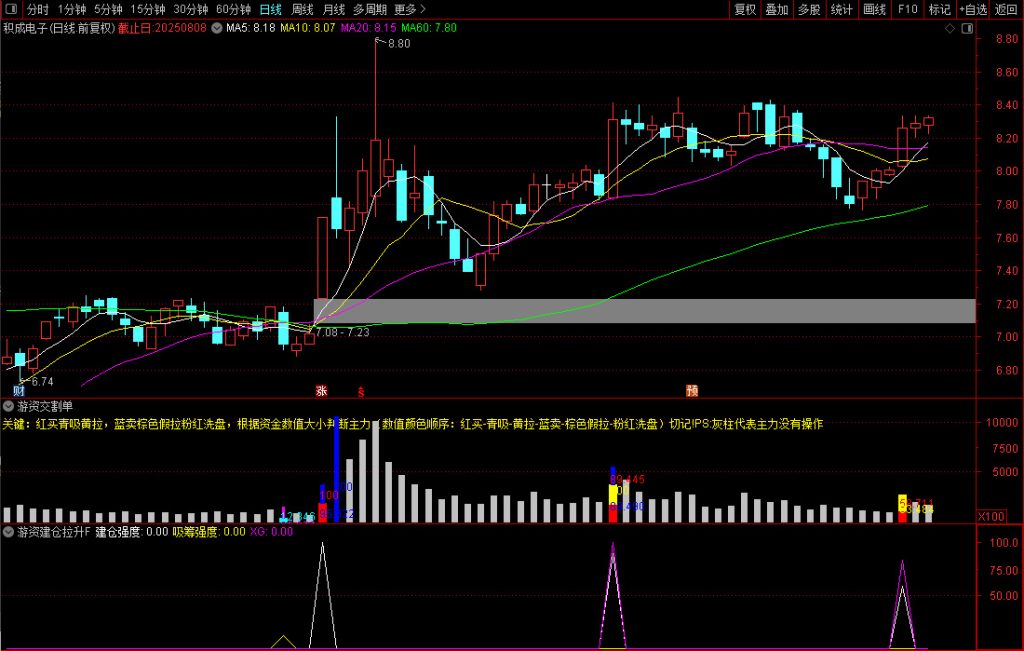Add stock via +自选 button
The width and height of the screenshot is (1024, 651).
(973, 9)
